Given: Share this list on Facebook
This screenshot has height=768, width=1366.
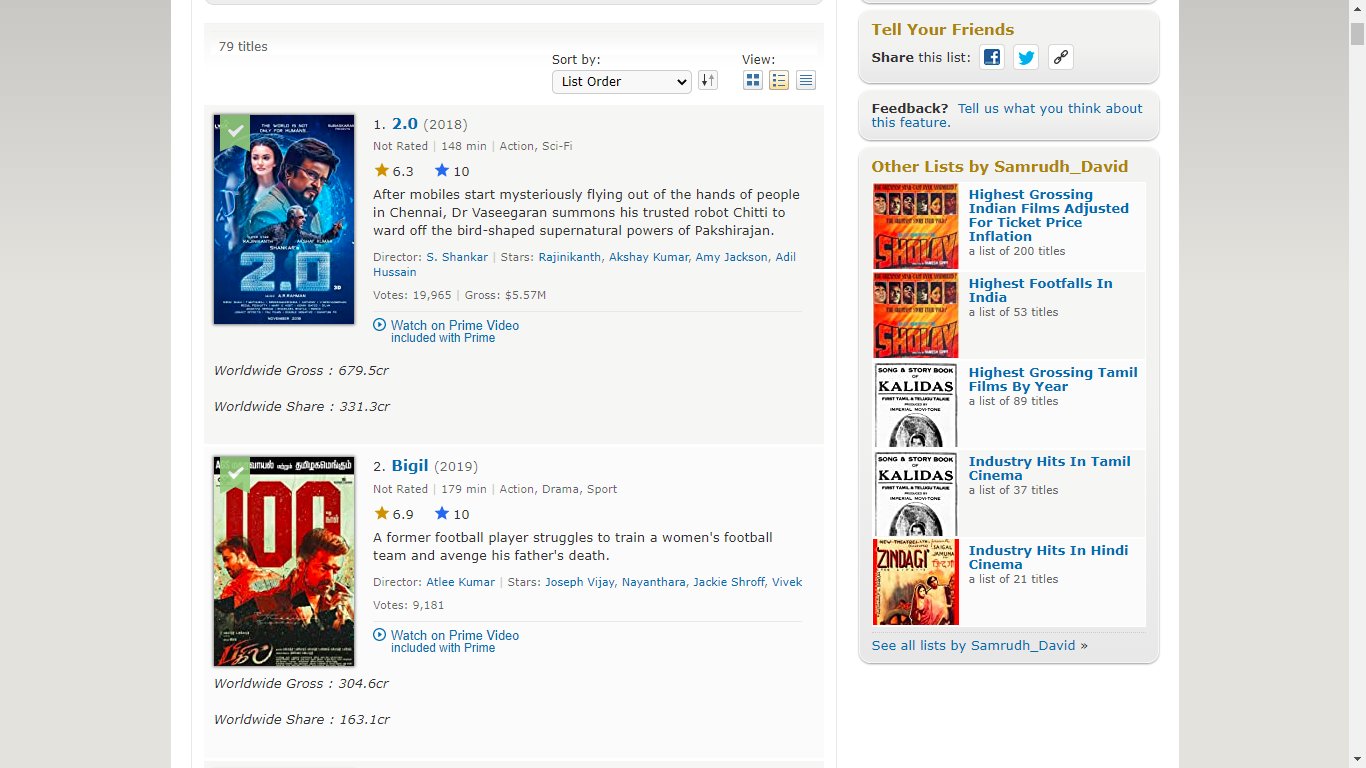Looking at the screenshot, I should tap(992, 57).
